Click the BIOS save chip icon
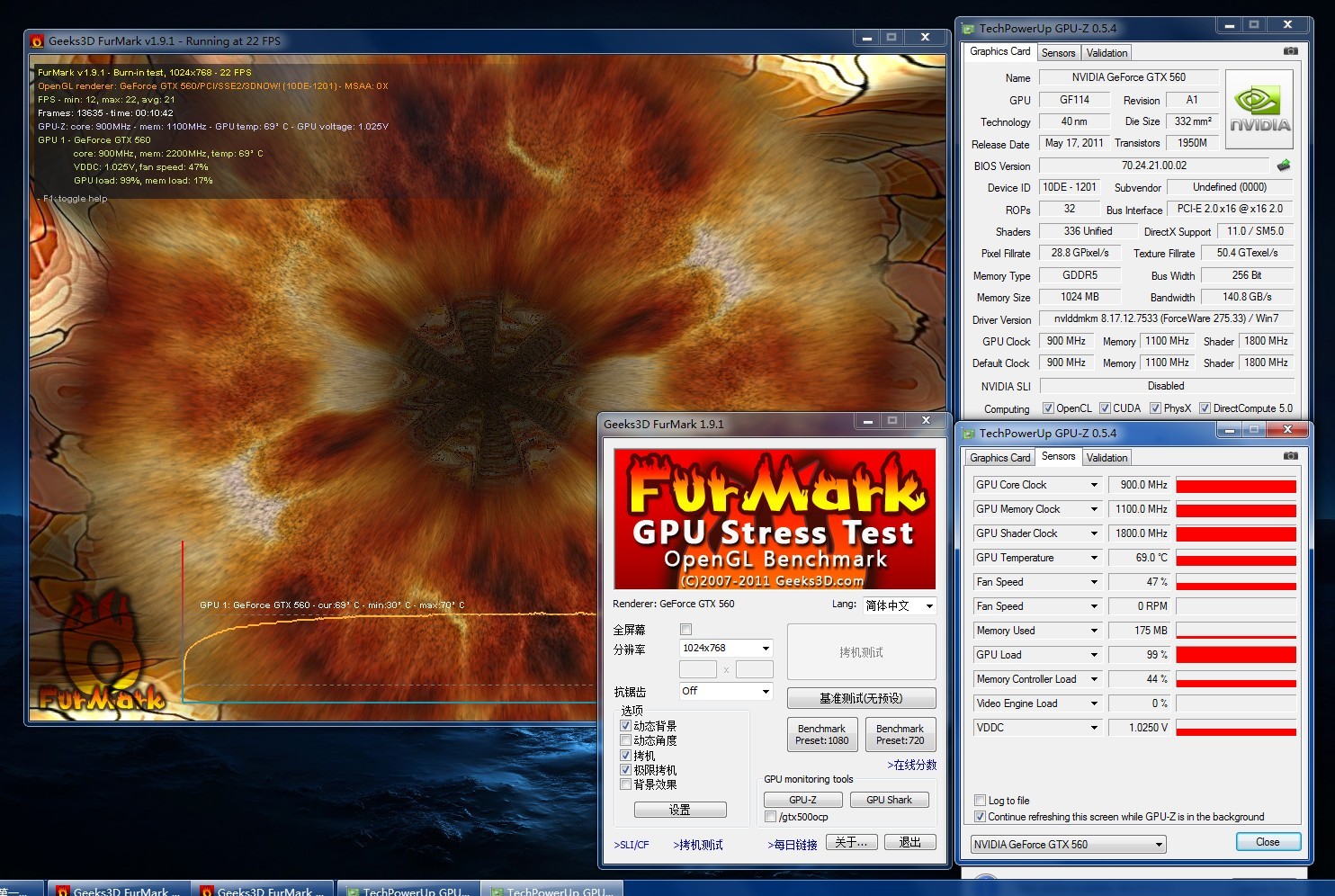The height and width of the screenshot is (896, 1335). (1284, 166)
